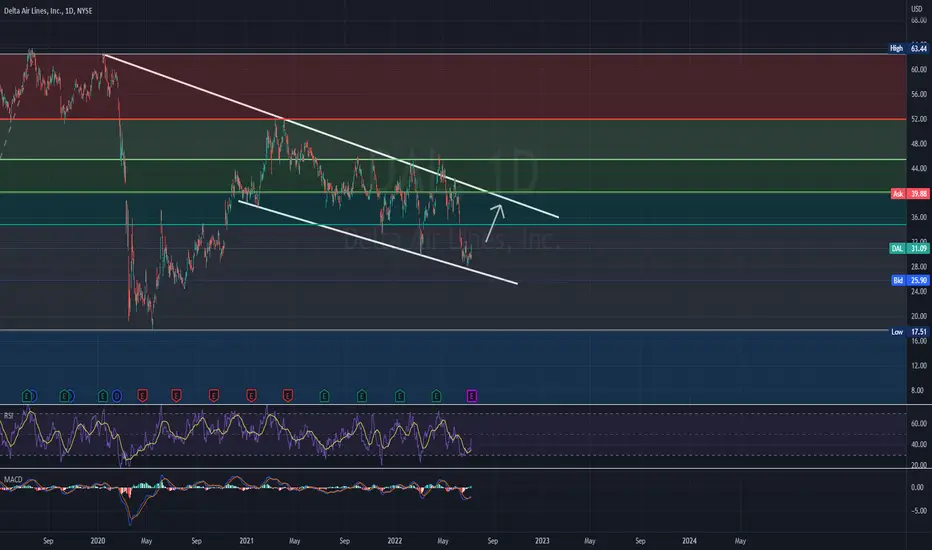Click the 44.00 value on price scale
Viewport: 932px width, 550px height.
919,168
